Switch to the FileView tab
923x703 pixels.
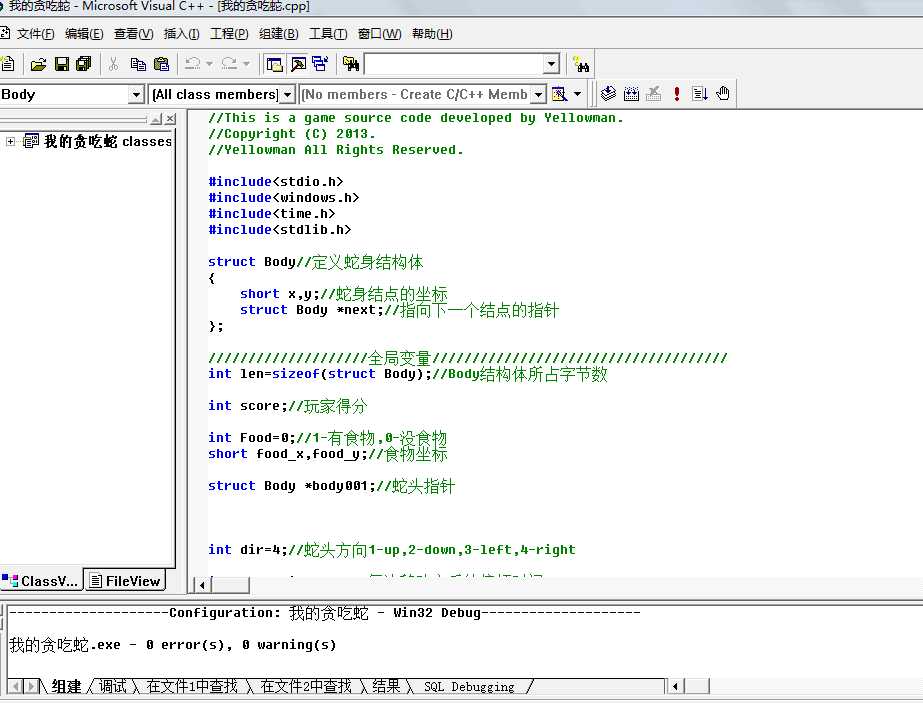125,581
